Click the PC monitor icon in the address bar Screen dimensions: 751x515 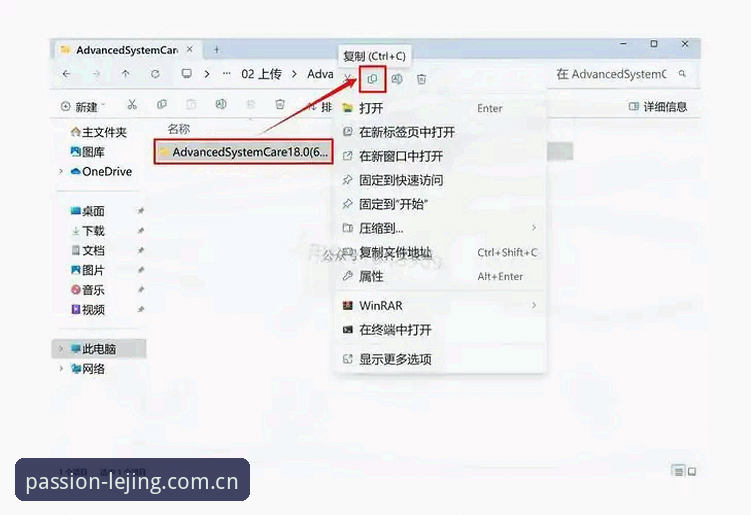[186, 74]
